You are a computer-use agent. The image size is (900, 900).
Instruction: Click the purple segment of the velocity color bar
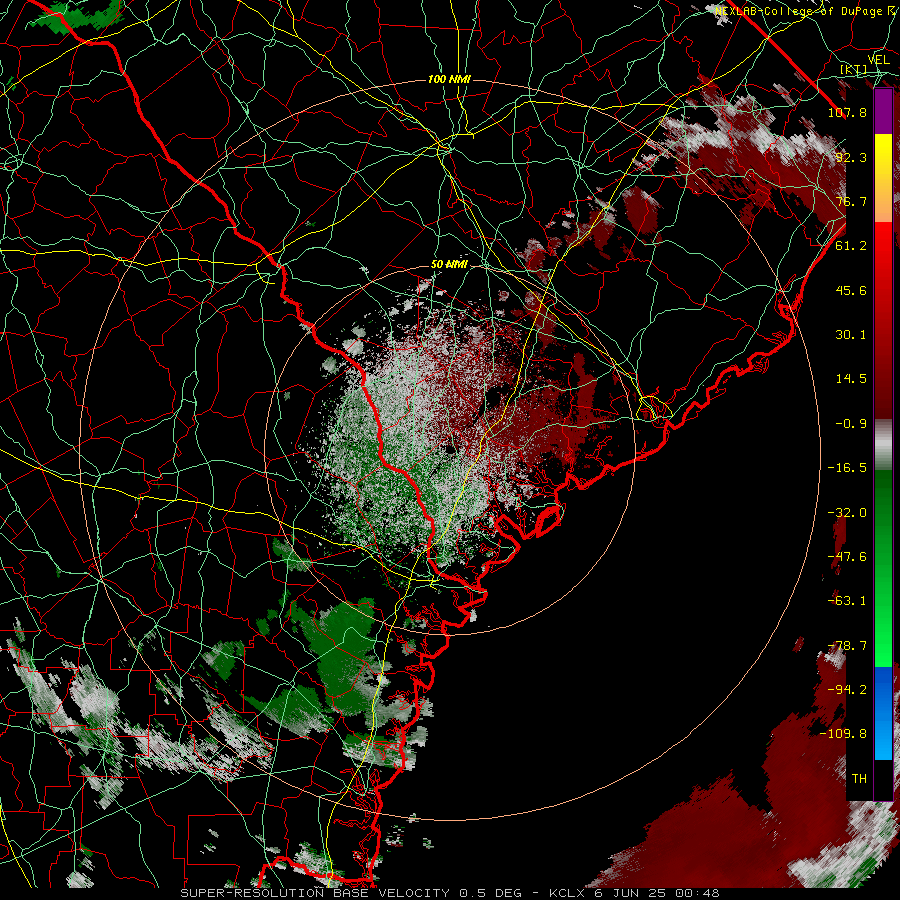coord(883,111)
